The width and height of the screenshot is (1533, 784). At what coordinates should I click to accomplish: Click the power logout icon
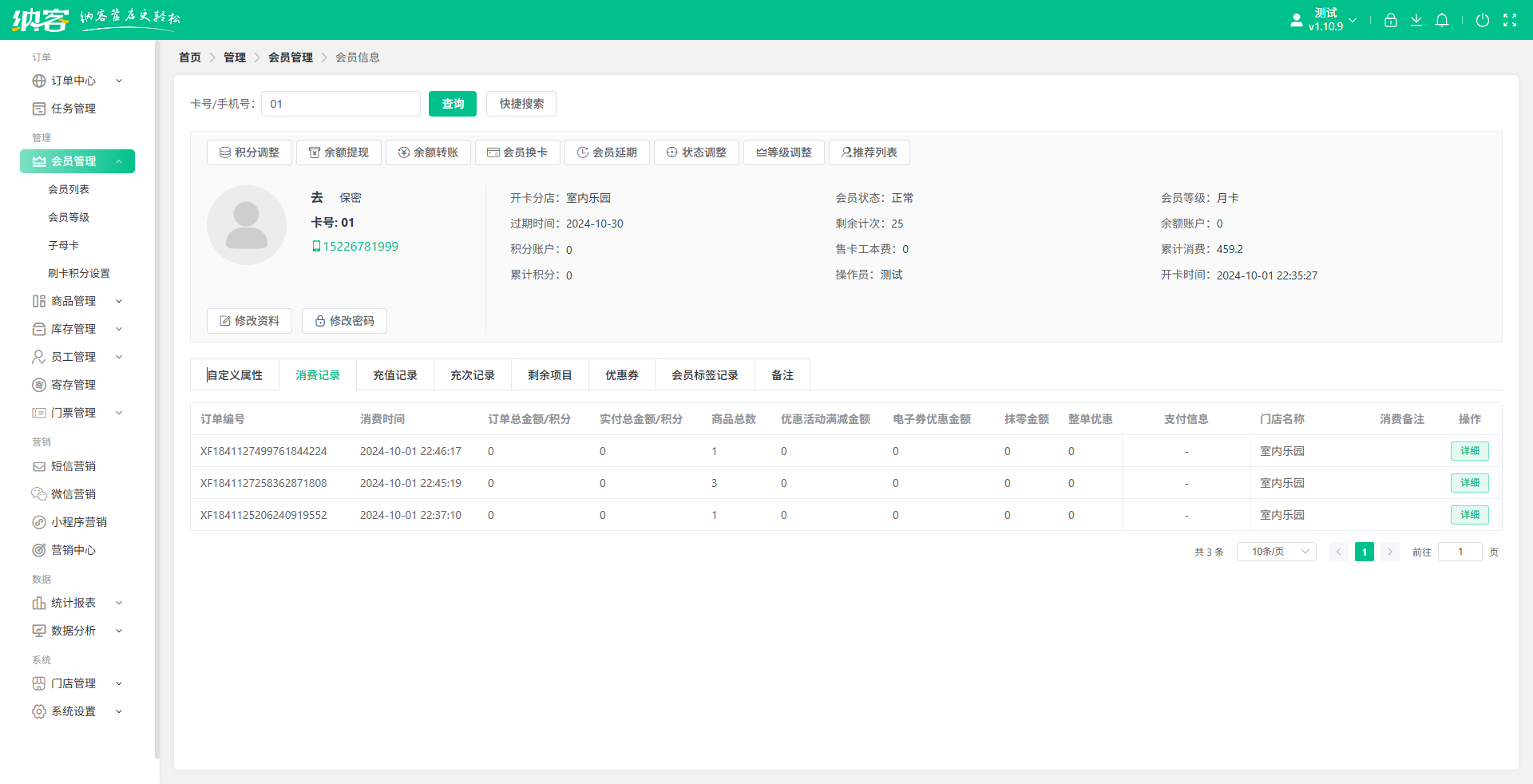point(1483,20)
